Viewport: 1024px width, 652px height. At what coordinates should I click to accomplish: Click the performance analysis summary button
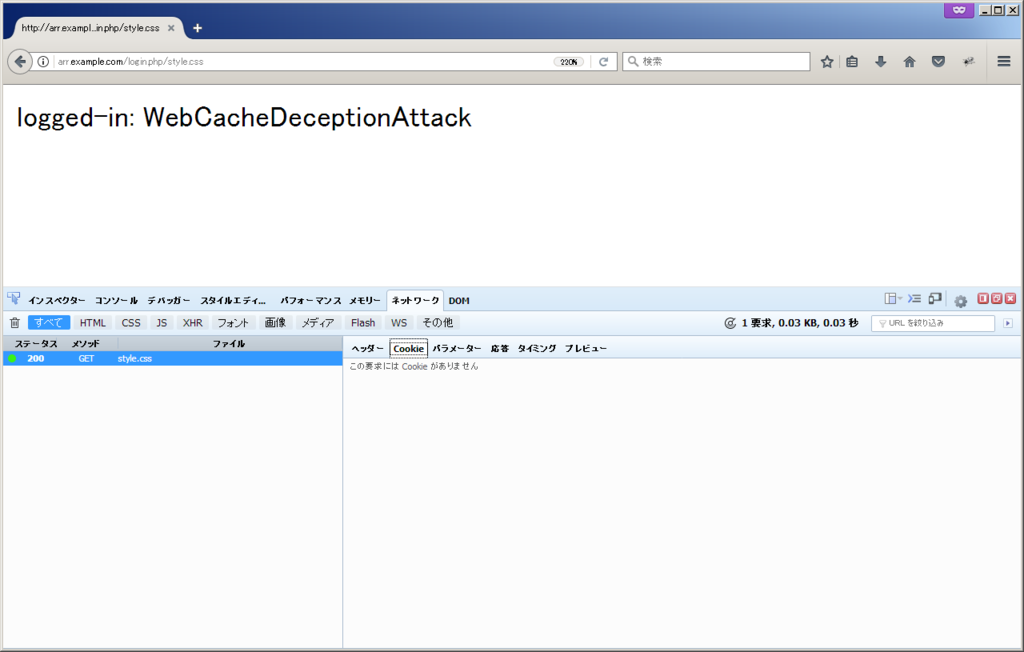pos(730,323)
